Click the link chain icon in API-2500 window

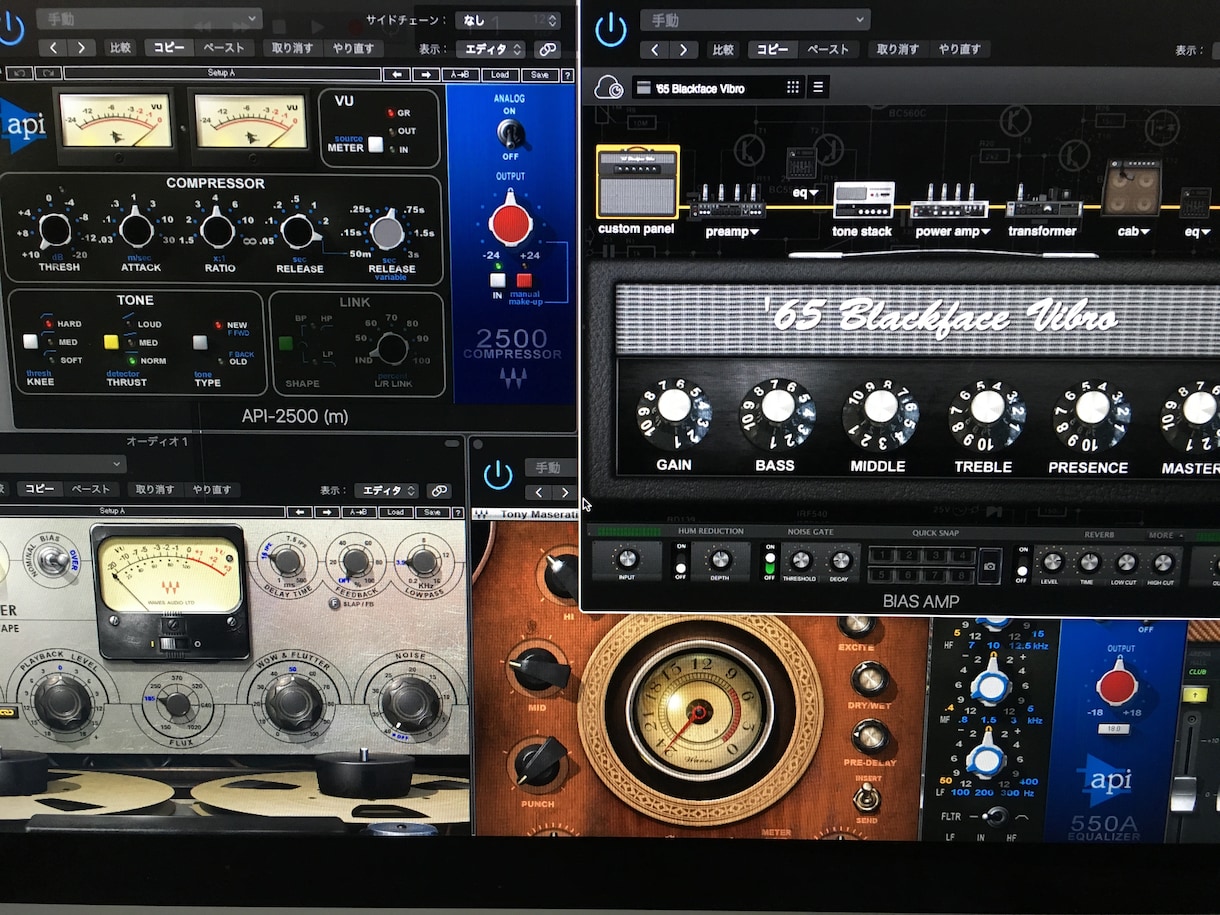pyautogui.click(x=546, y=49)
